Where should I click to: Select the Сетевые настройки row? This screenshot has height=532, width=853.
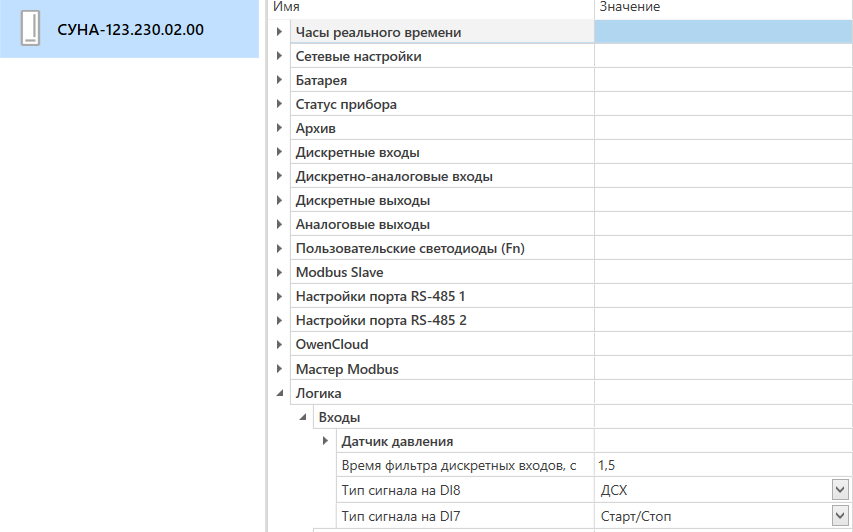click(x=442, y=56)
